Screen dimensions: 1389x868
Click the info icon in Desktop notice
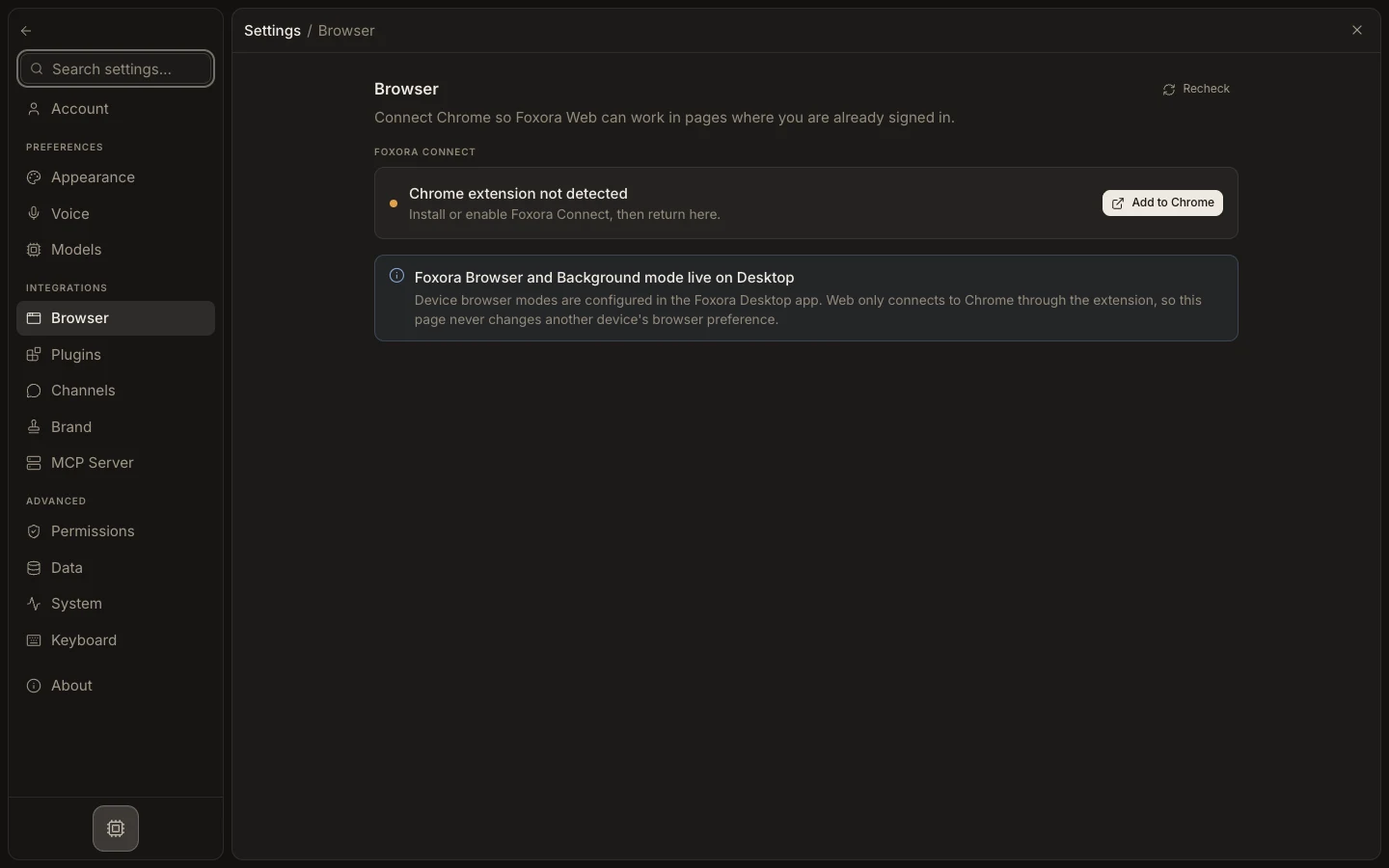pos(396,276)
